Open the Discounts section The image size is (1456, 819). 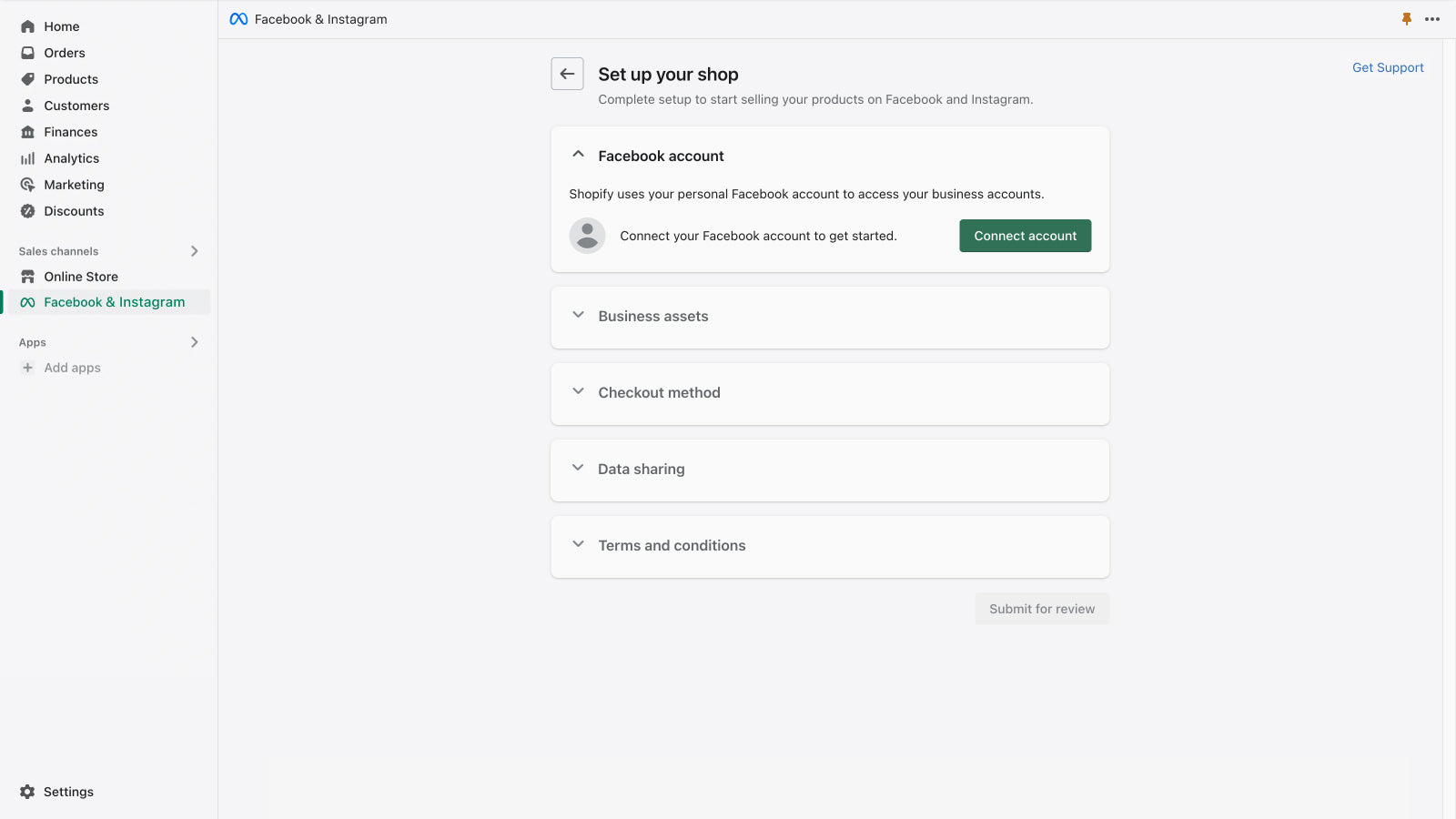coord(74,211)
